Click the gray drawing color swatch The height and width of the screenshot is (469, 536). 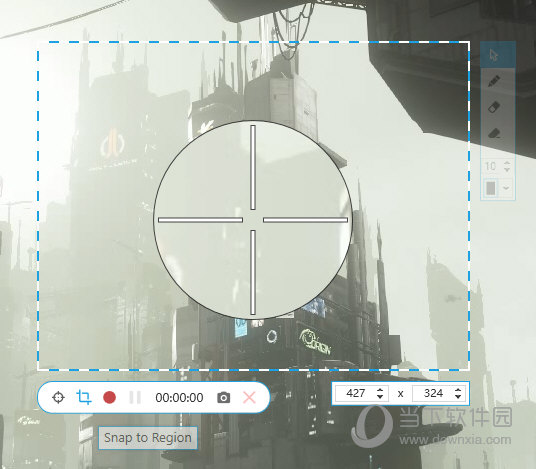pyautogui.click(x=491, y=188)
